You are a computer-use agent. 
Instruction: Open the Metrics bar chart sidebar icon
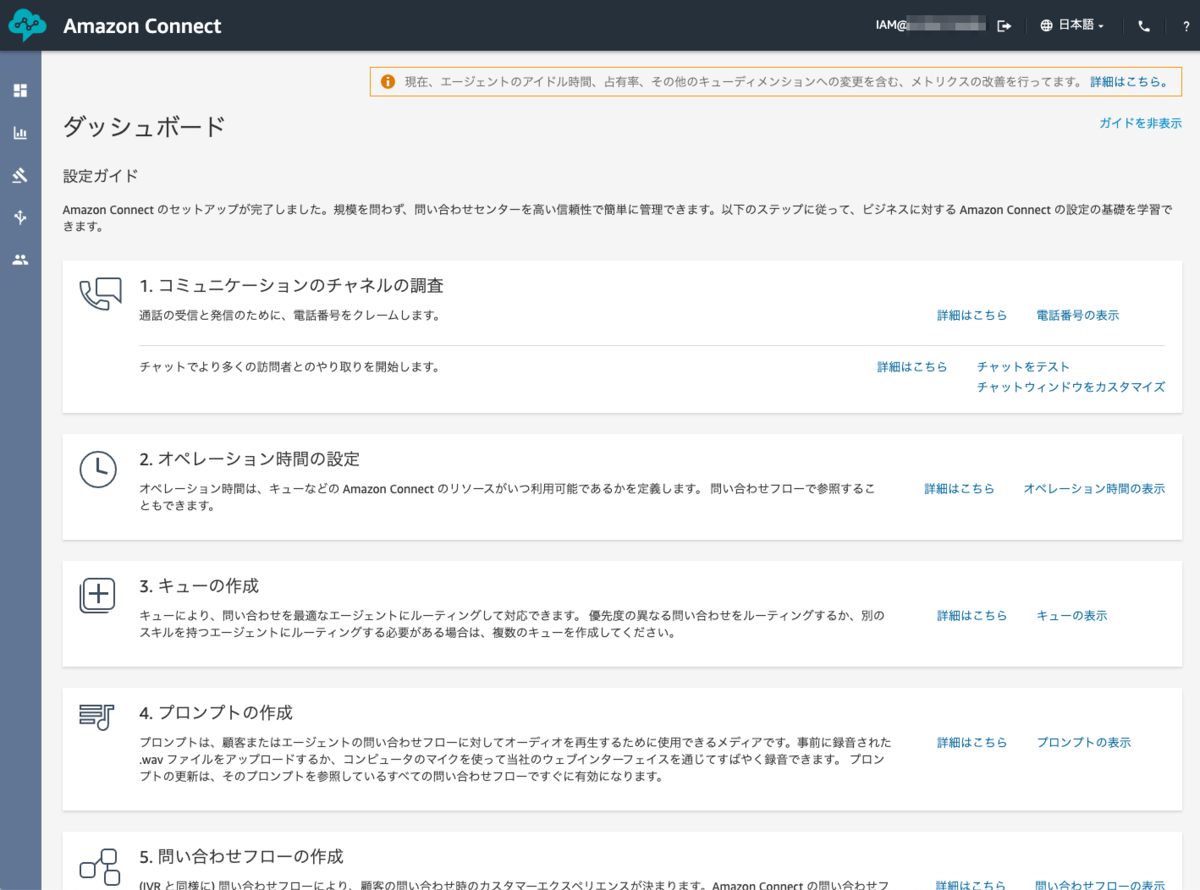(20, 133)
